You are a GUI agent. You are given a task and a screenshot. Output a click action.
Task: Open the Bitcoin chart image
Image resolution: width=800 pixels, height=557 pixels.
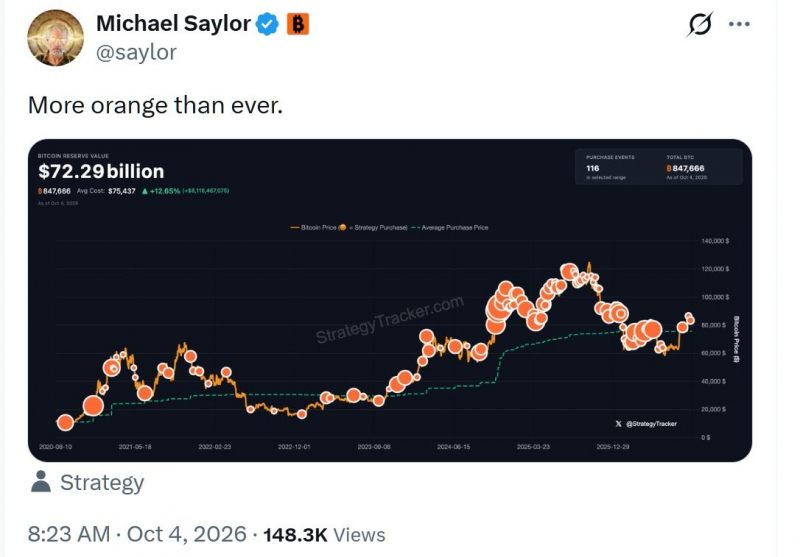pyautogui.click(x=390, y=300)
